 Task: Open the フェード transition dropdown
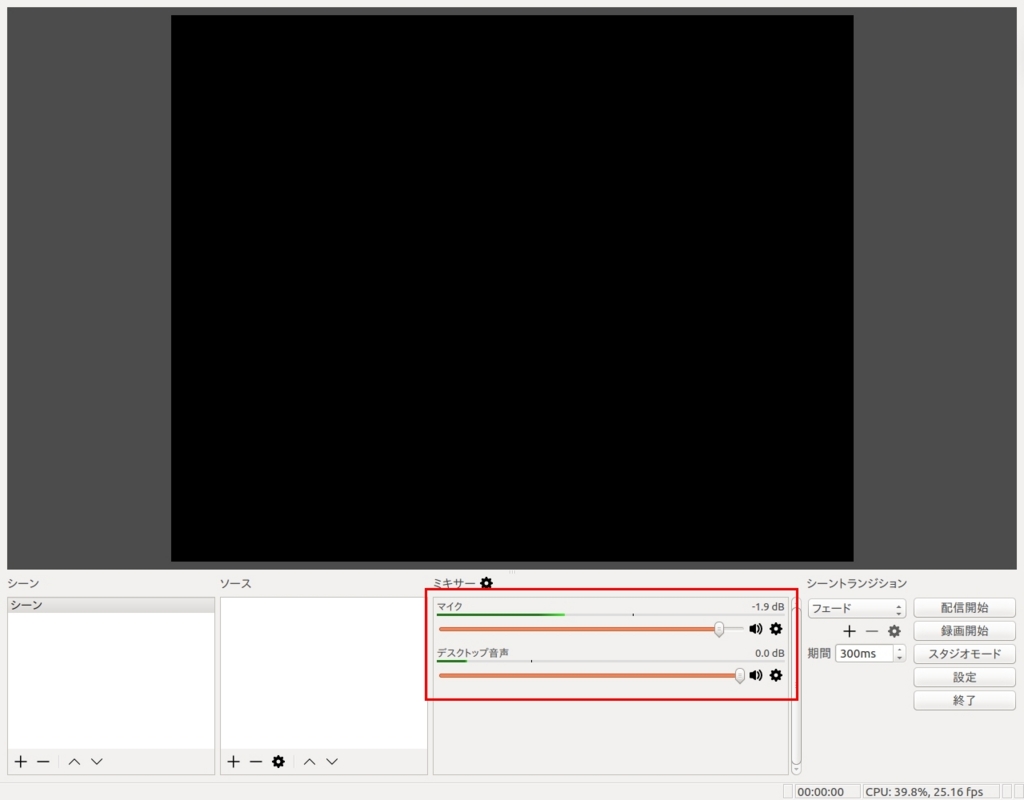pos(856,608)
